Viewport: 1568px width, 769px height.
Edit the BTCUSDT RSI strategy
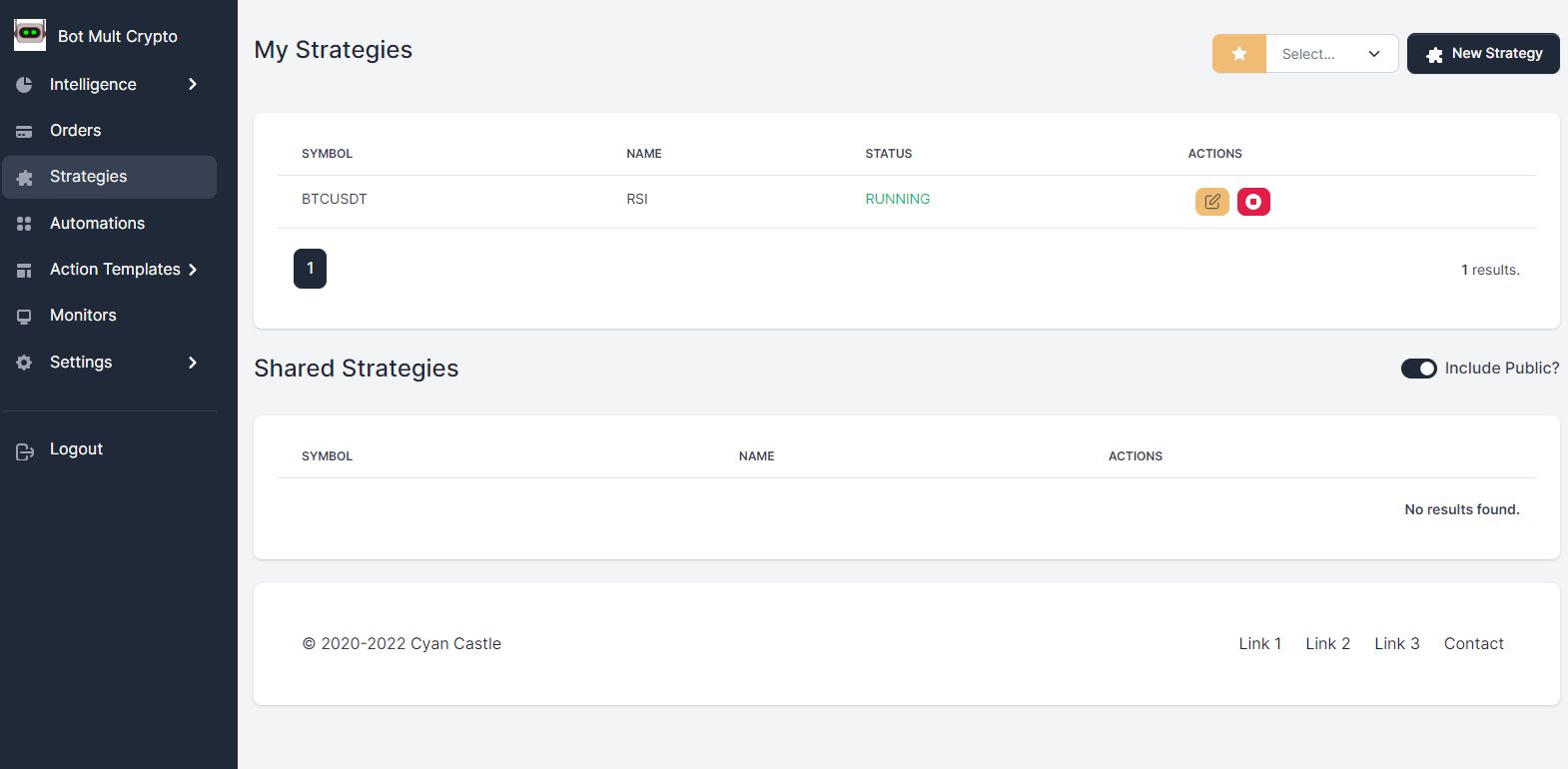point(1211,202)
